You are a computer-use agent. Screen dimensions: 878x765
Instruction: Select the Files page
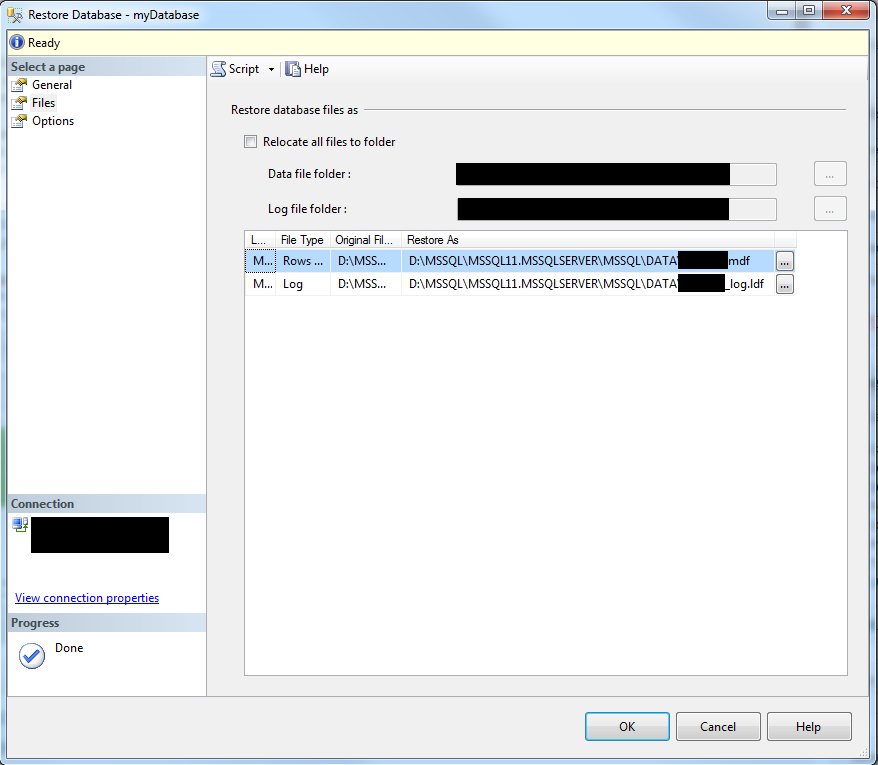[43, 103]
